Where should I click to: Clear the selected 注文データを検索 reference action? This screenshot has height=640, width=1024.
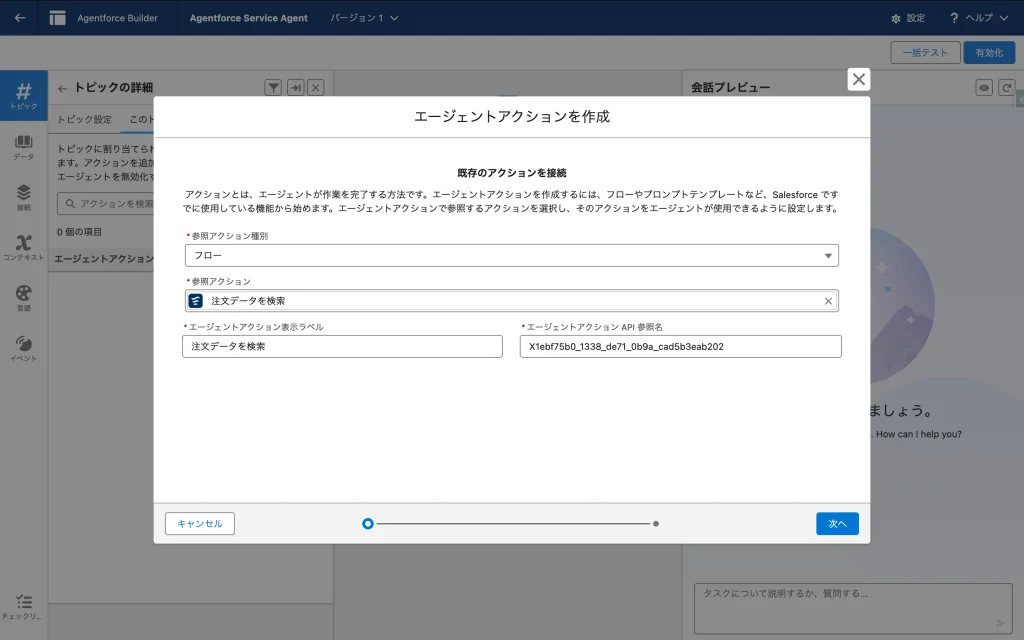point(828,301)
